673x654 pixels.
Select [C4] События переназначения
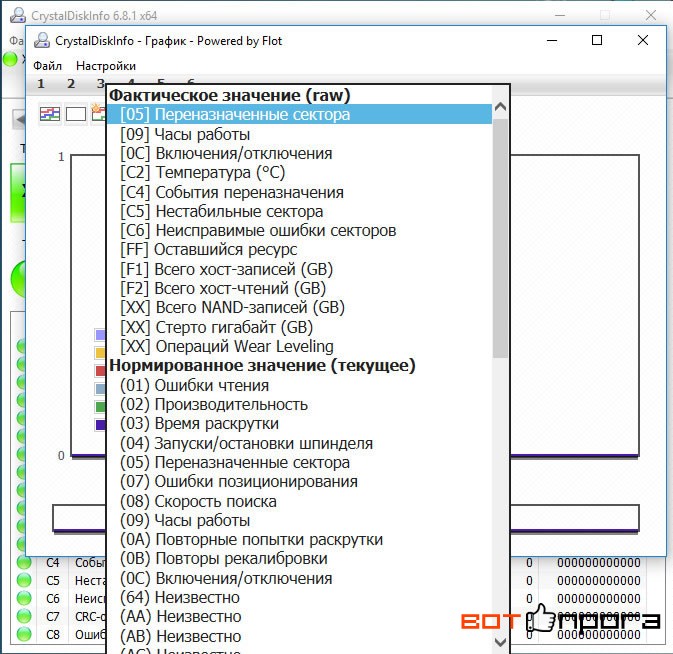point(299,192)
